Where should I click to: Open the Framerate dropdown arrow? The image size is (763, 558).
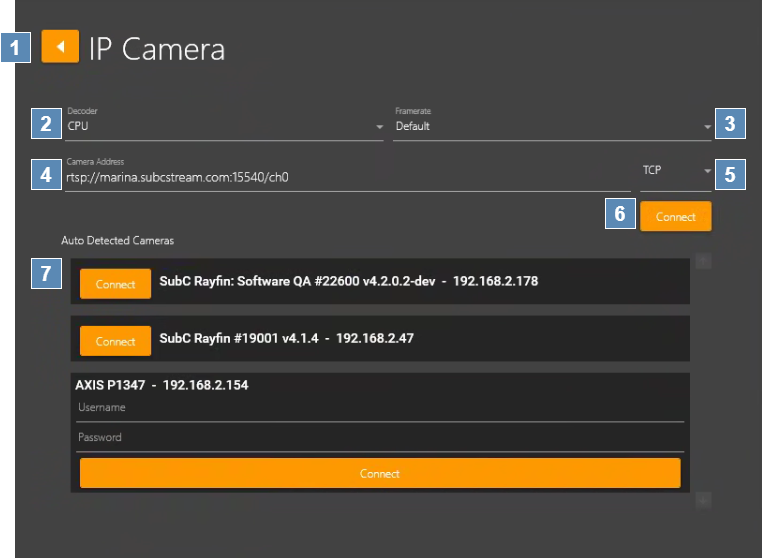(x=706, y=127)
